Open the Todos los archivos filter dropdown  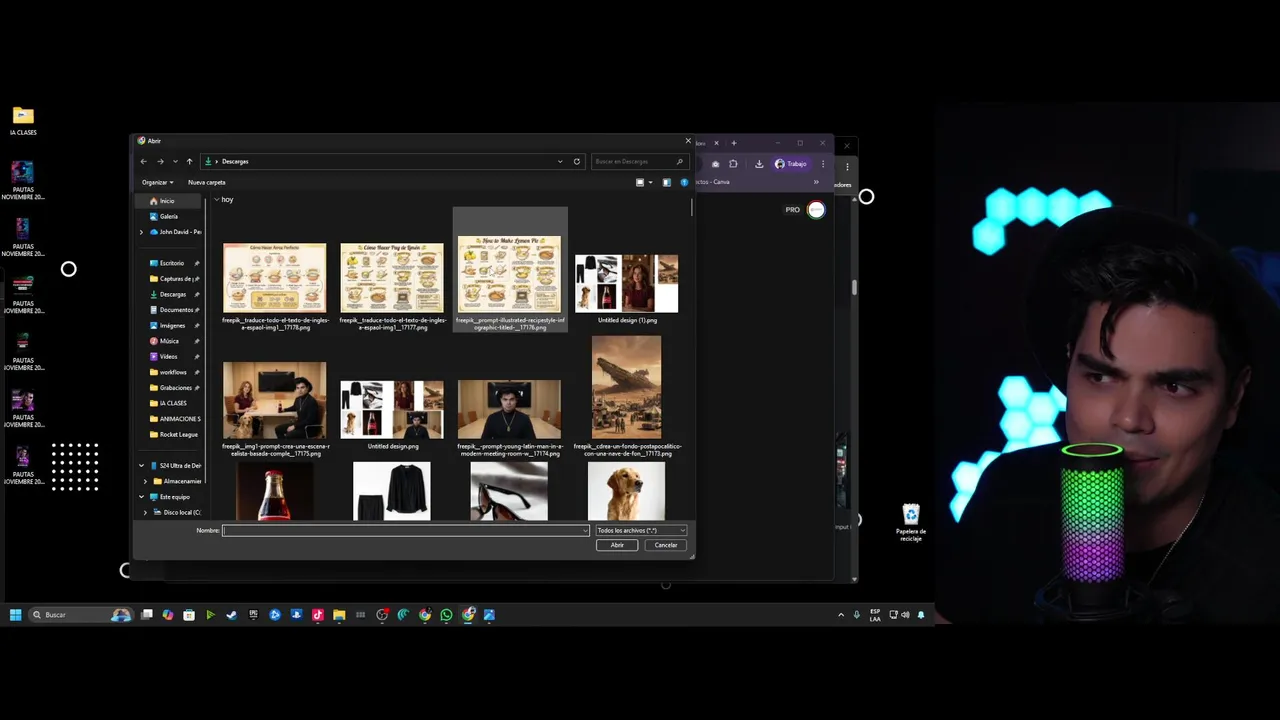(640, 530)
